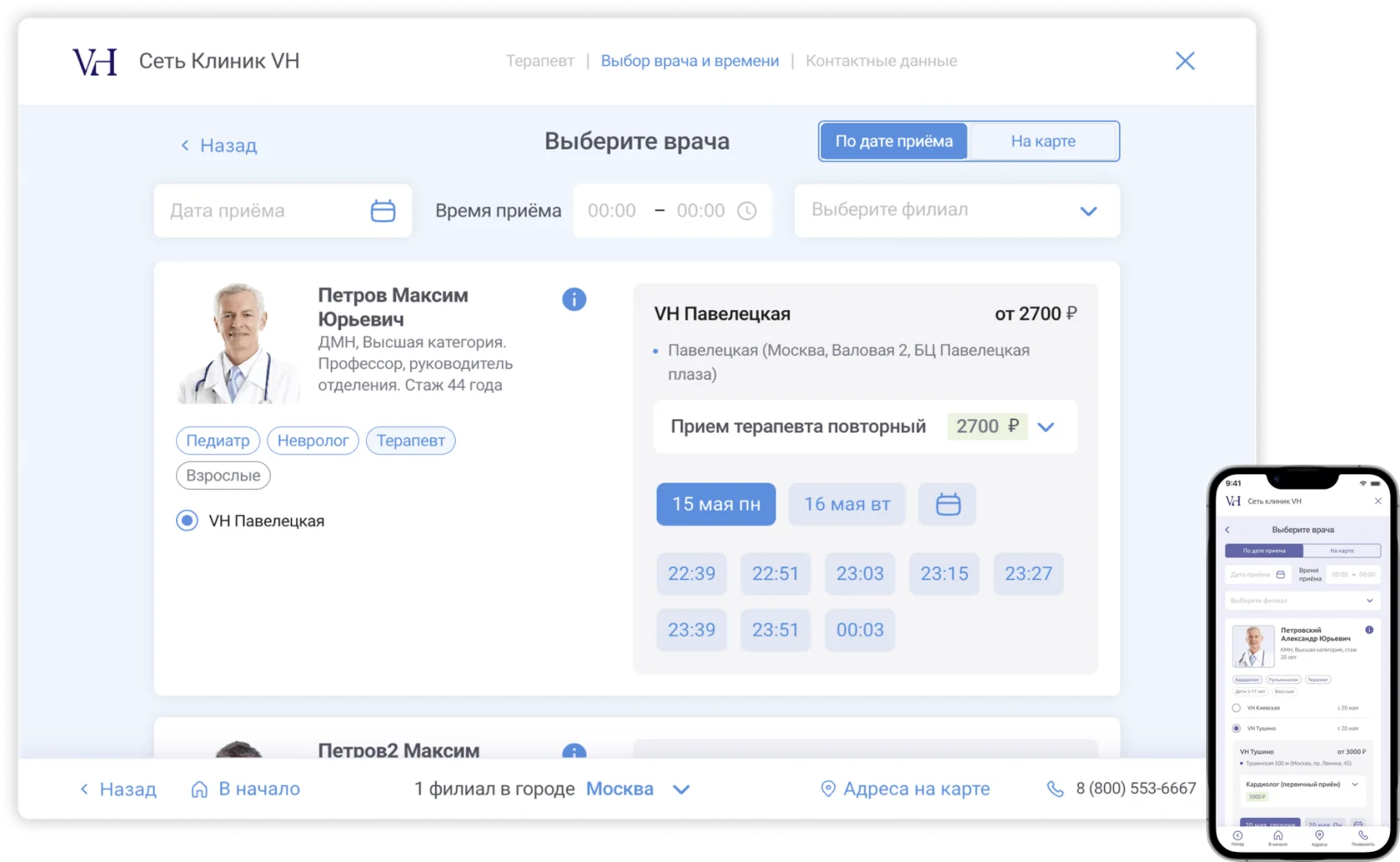Select the ВН Павелецкая radio button
The height and width of the screenshot is (862, 1400).
187,521
